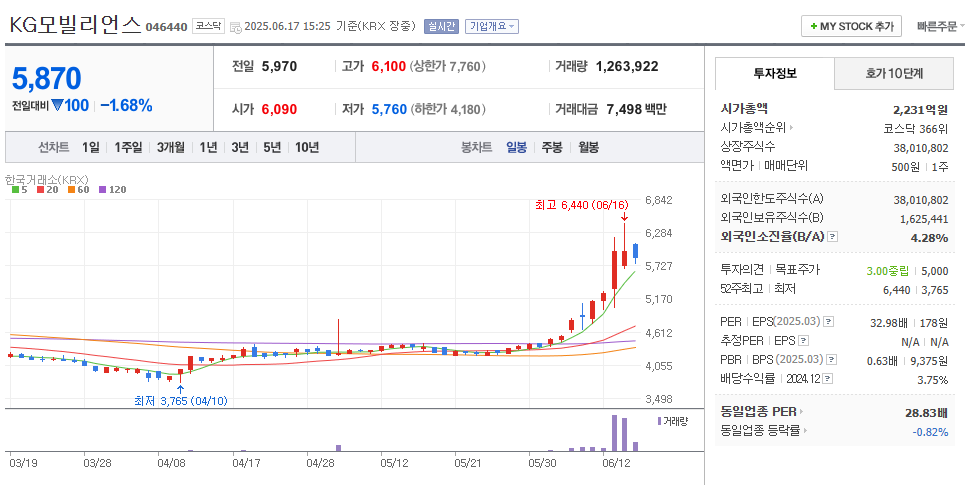The height and width of the screenshot is (485, 979).
Task: Click the 배당수익률 value 3.75%
Action: tap(932, 380)
